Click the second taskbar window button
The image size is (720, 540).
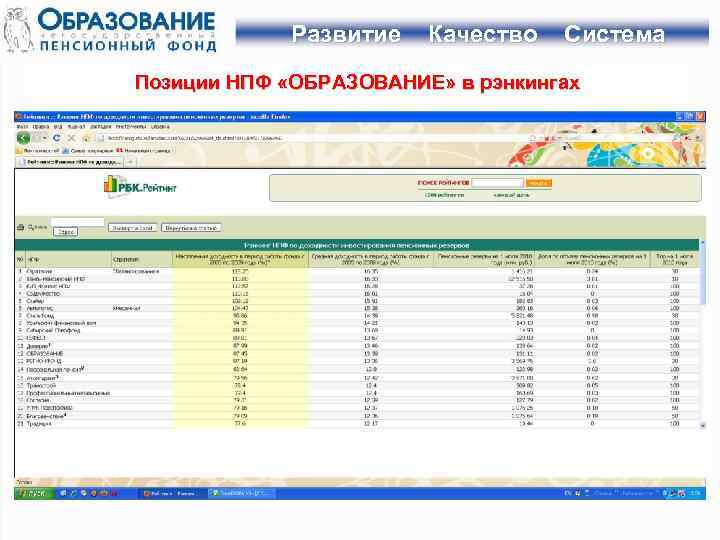tap(241, 494)
